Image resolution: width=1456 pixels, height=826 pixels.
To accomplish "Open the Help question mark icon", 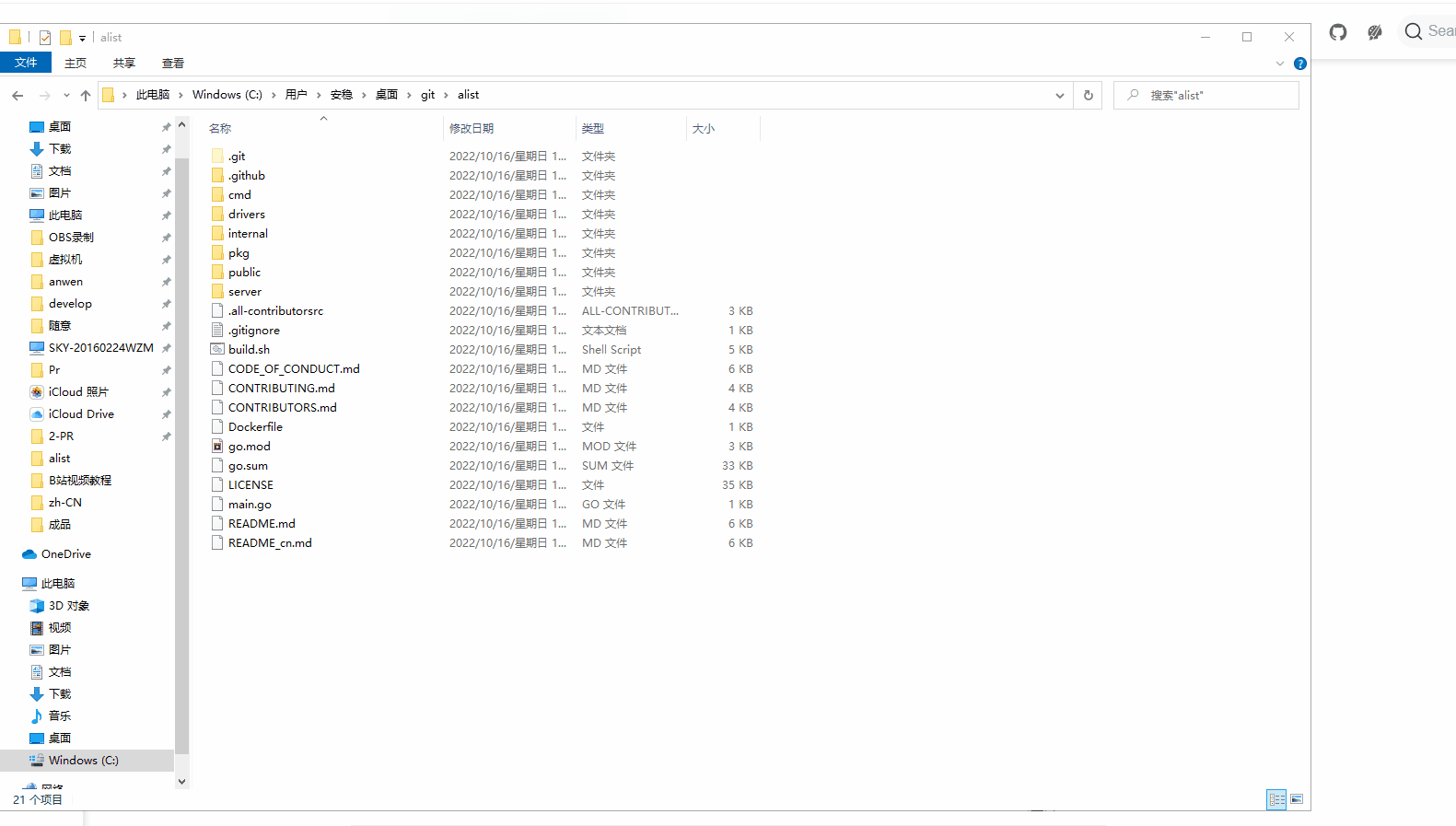I will (x=1299, y=64).
